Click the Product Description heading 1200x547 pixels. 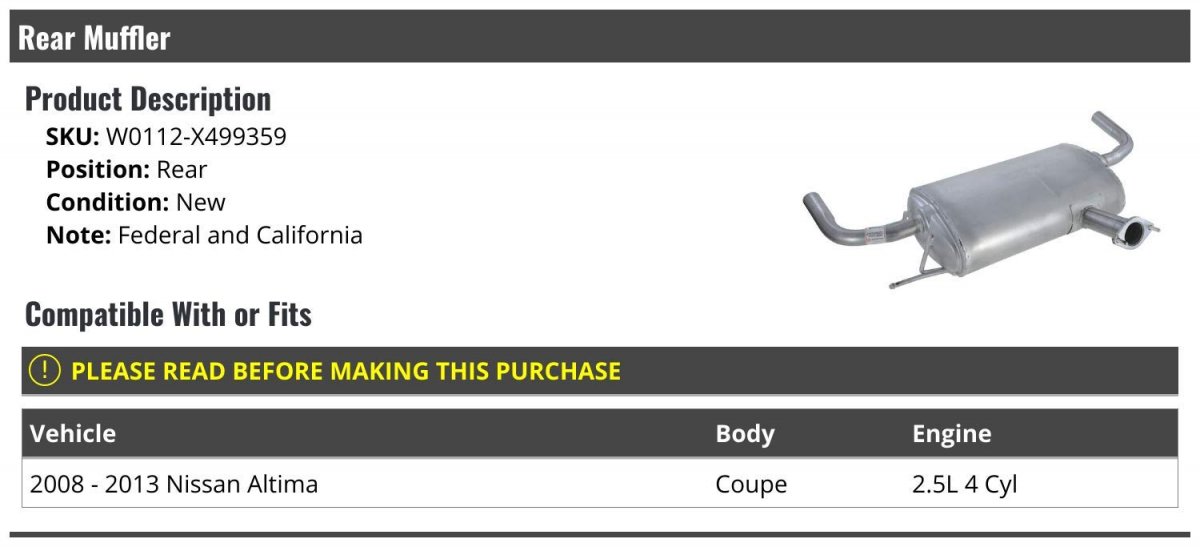tap(148, 99)
